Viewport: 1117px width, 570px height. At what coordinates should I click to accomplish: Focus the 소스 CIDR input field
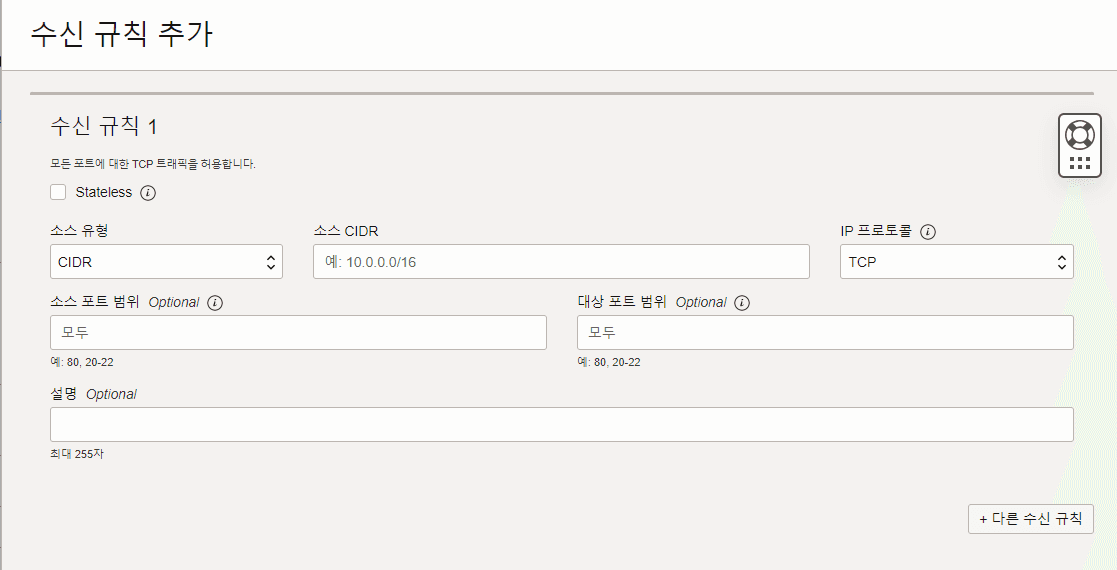[561, 262]
